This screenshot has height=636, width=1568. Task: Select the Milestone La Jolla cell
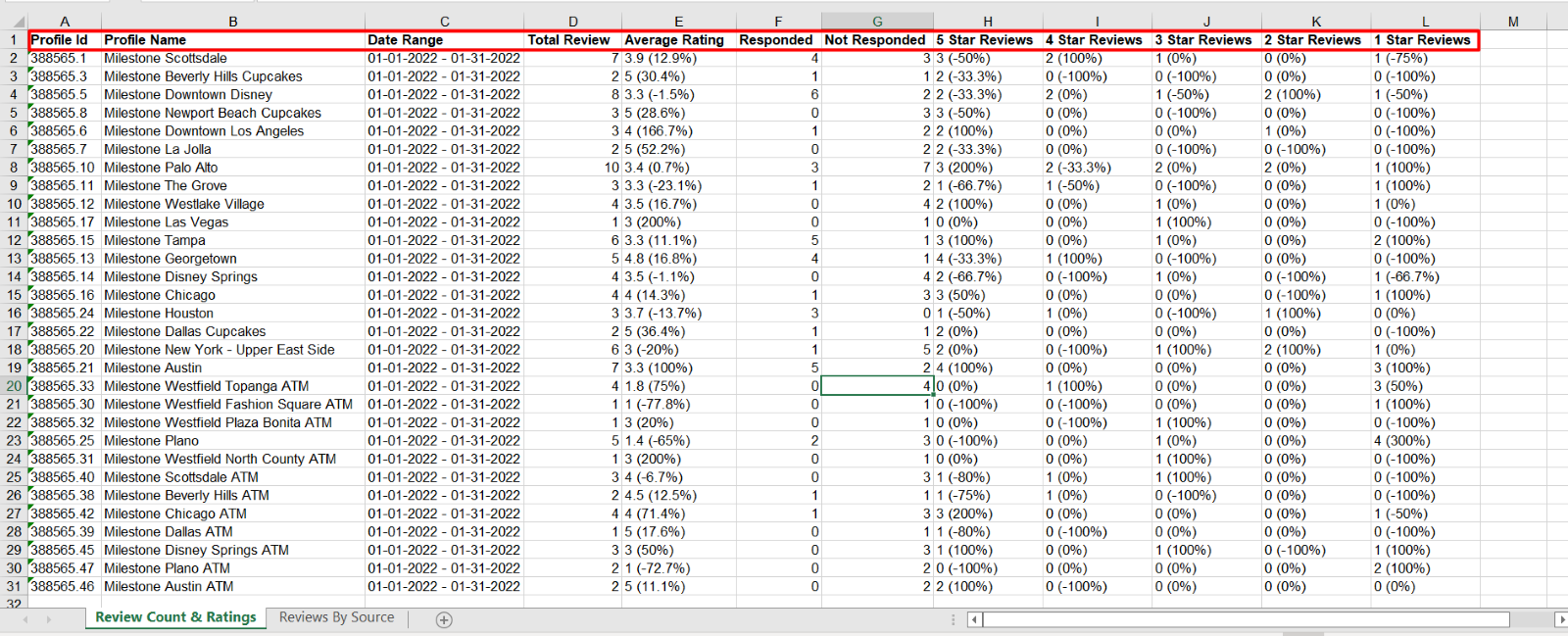[233, 149]
